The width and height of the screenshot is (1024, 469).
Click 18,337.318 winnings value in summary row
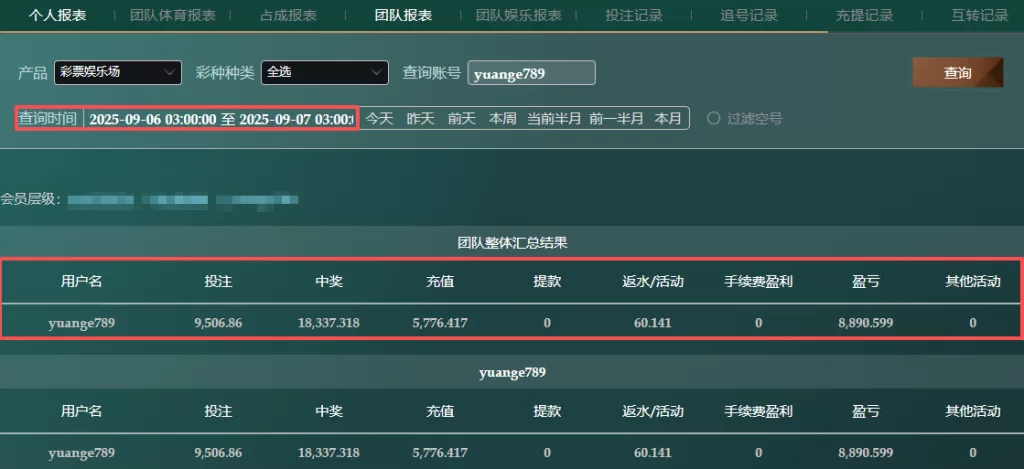point(328,323)
